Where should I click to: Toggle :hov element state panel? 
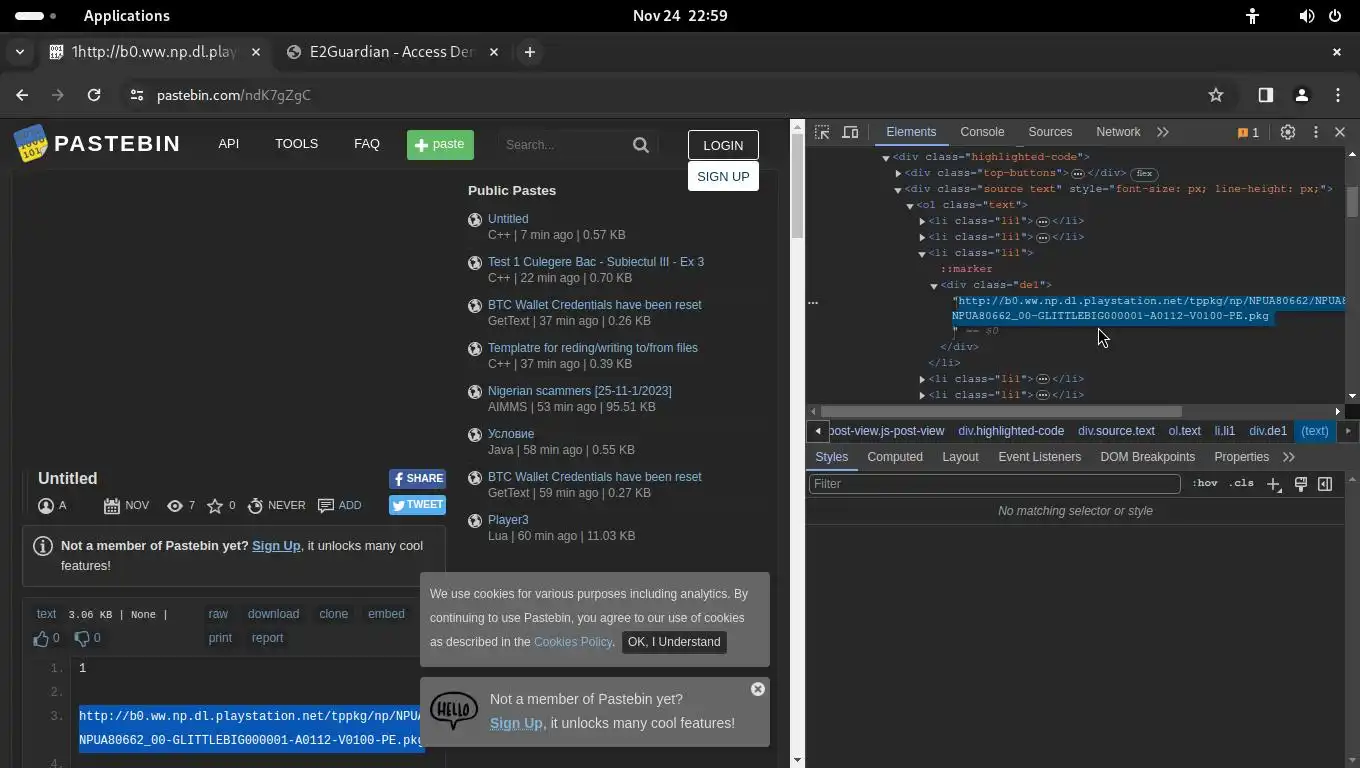pos(1205,484)
